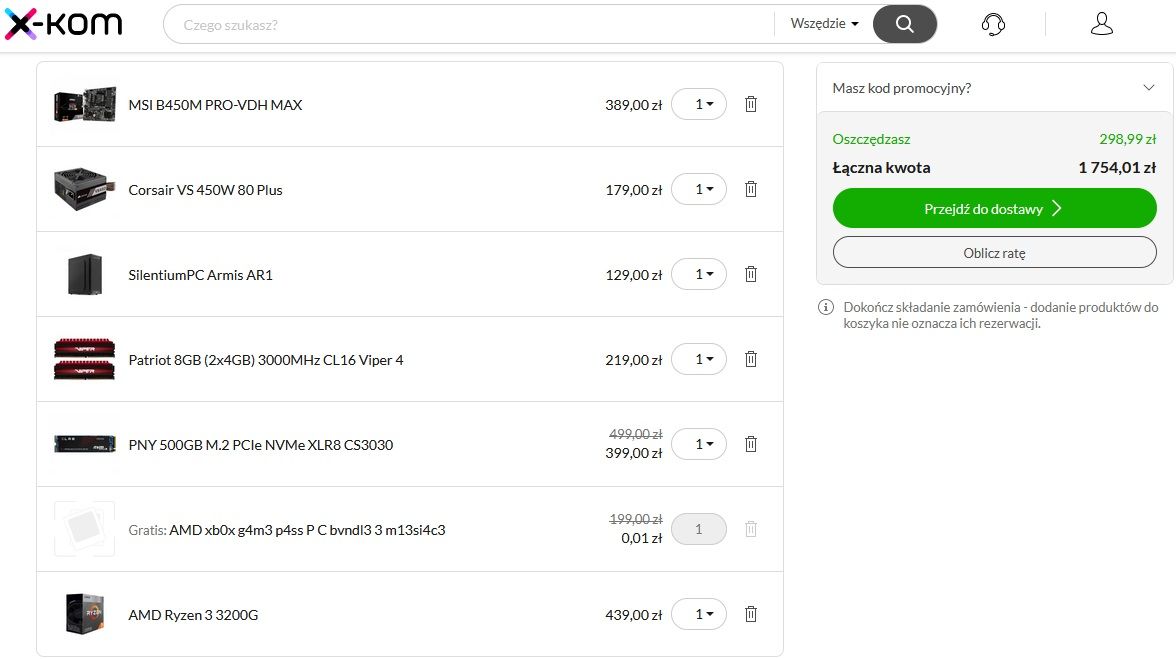Click the Oblicz ratę button
Viewport: 1176px width, 659px height.
pyautogui.click(x=994, y=253)
